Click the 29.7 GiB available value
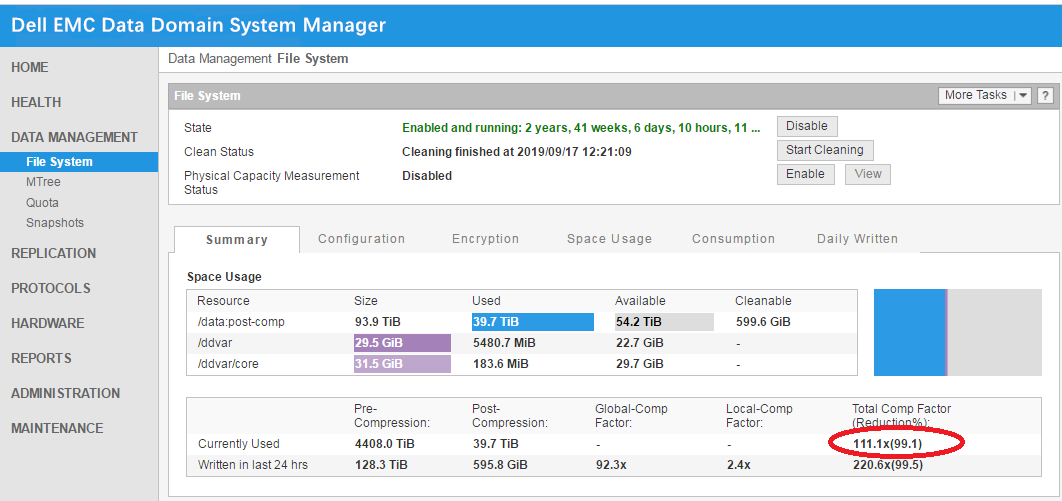Image resolution: width=1062 pixels, height=501 pixels. (x=639, y=364)
